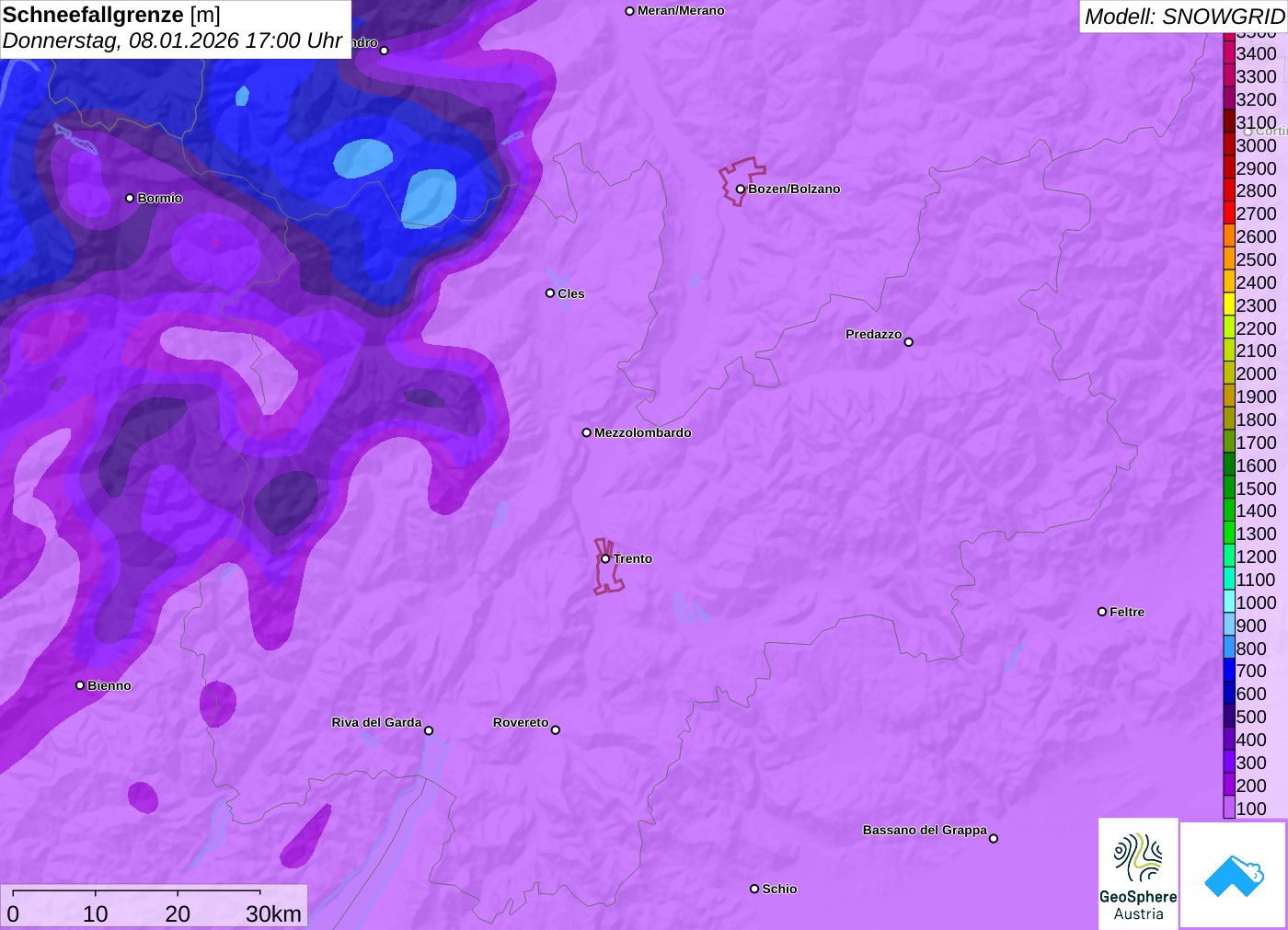Click the Schneefallgrenze [m] title text
The image size is (1288, 930).
point(111,15)
